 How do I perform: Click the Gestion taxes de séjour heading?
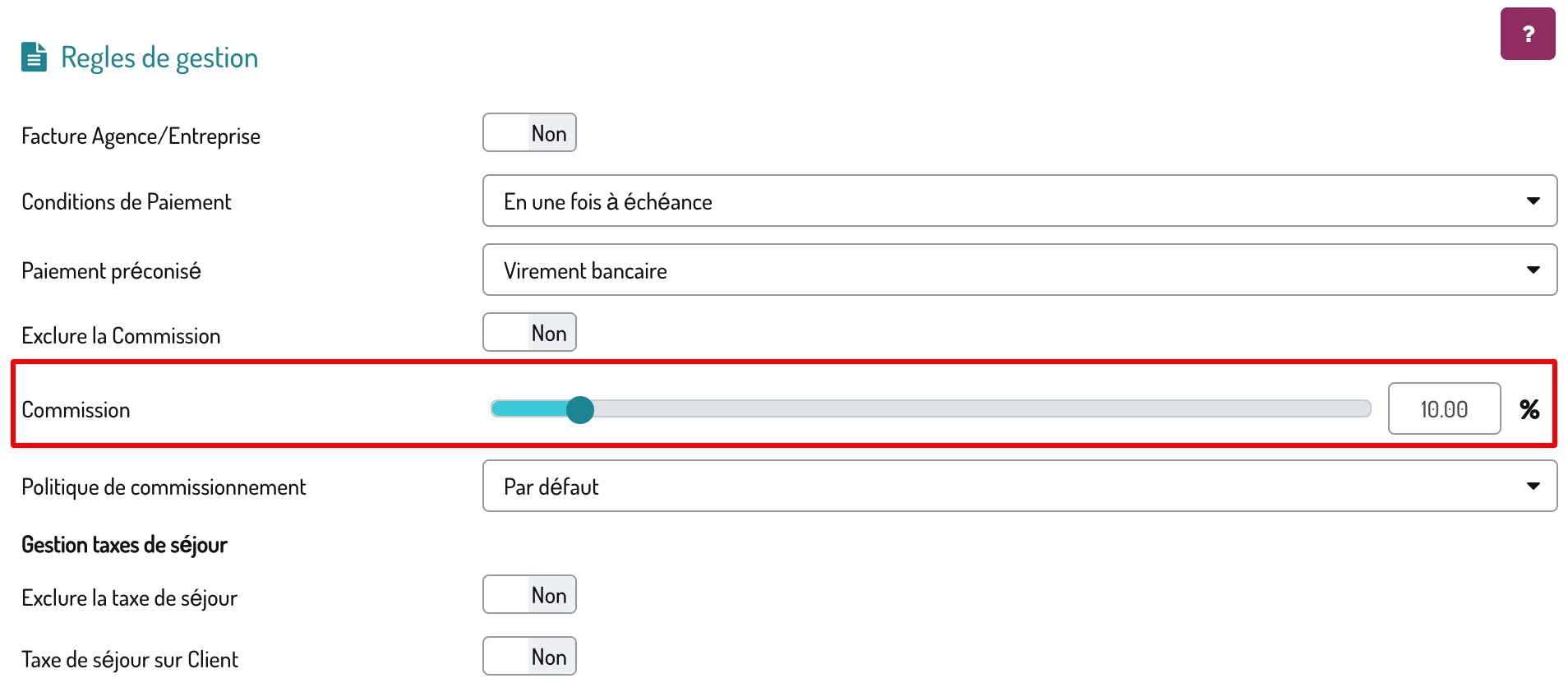coord(124,545)
